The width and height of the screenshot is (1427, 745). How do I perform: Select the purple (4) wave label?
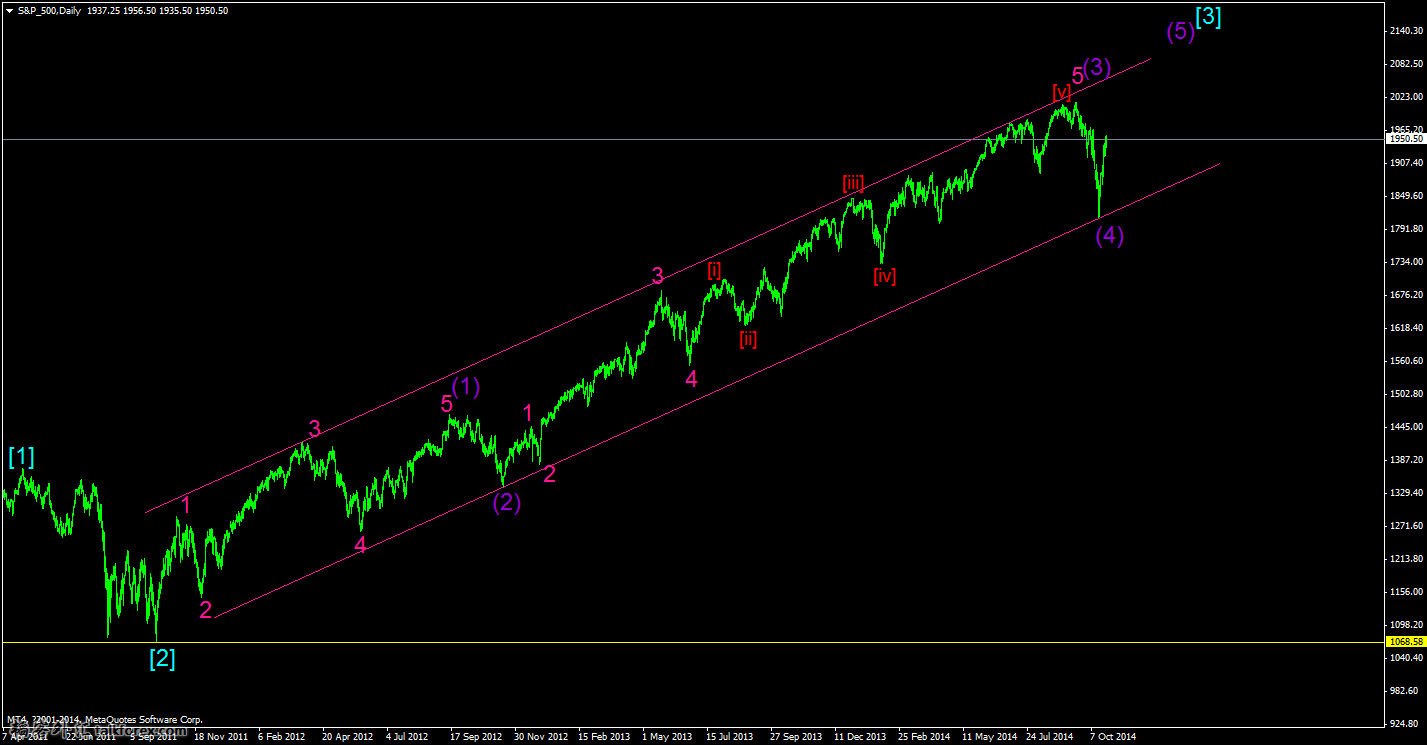point(1110,236)
